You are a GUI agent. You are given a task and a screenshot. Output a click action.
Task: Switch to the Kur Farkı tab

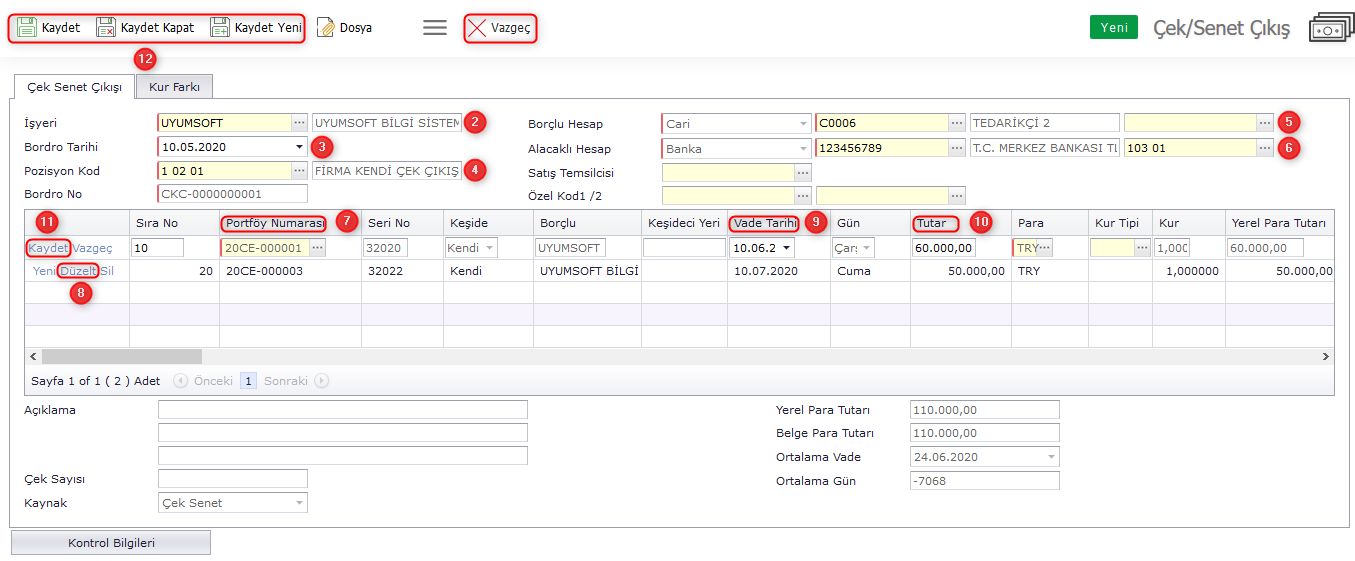[174, 87]
